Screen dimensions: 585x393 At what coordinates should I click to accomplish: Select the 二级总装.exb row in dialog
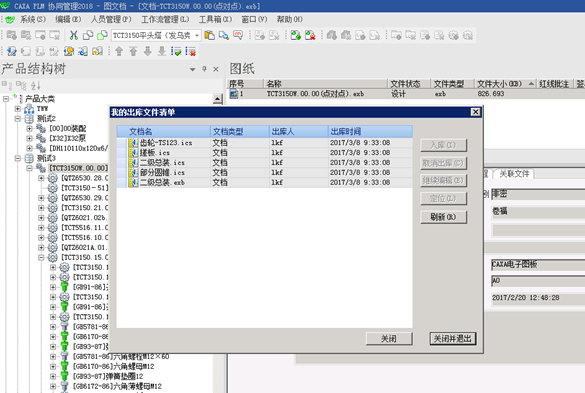[x=265, y=182]
